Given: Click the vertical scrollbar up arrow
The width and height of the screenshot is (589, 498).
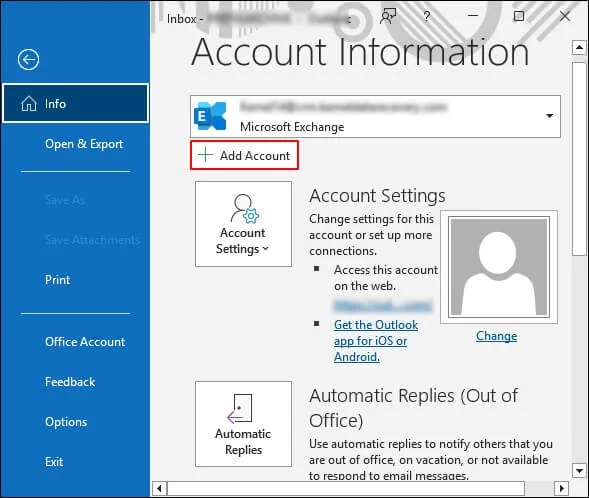Looking at the screenshot, I should [x=579, y=48].
